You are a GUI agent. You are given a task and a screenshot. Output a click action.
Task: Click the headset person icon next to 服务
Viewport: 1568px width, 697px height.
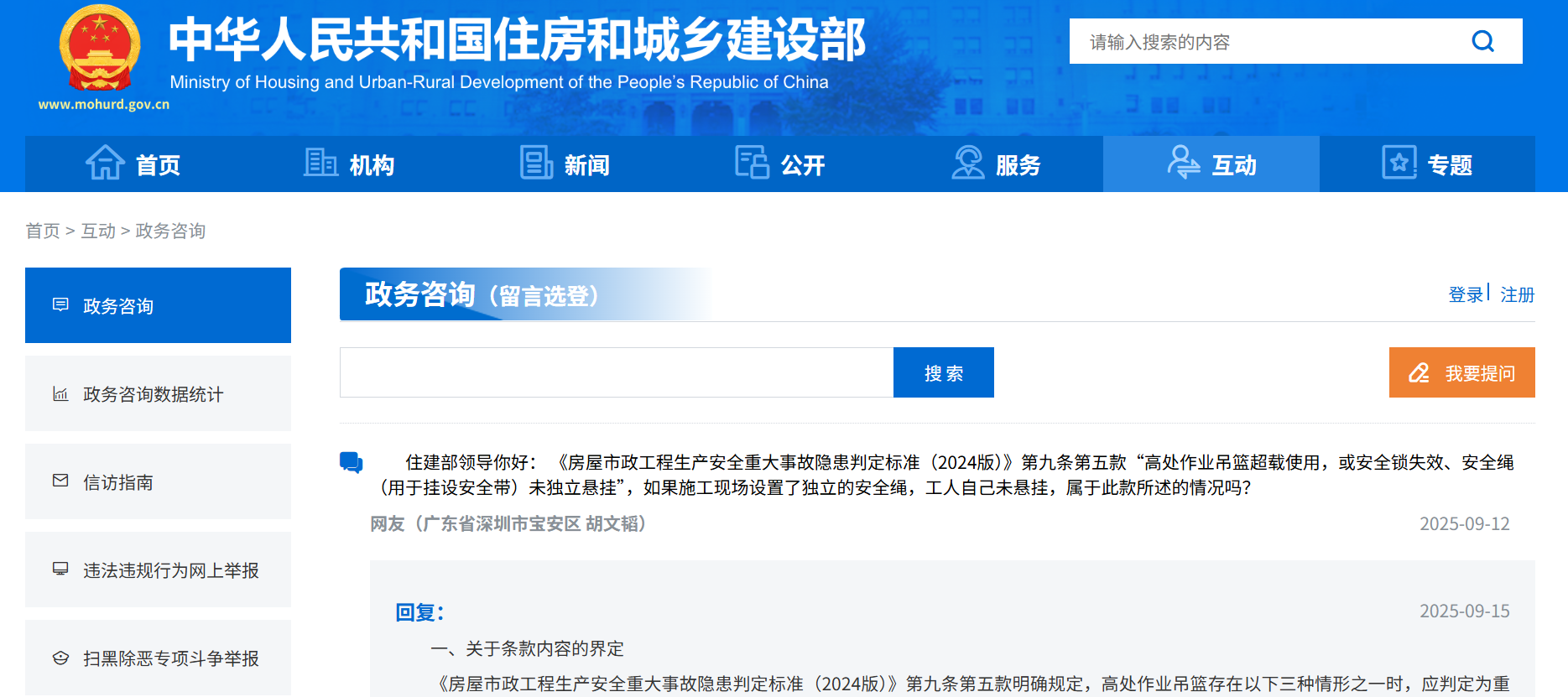967,163
